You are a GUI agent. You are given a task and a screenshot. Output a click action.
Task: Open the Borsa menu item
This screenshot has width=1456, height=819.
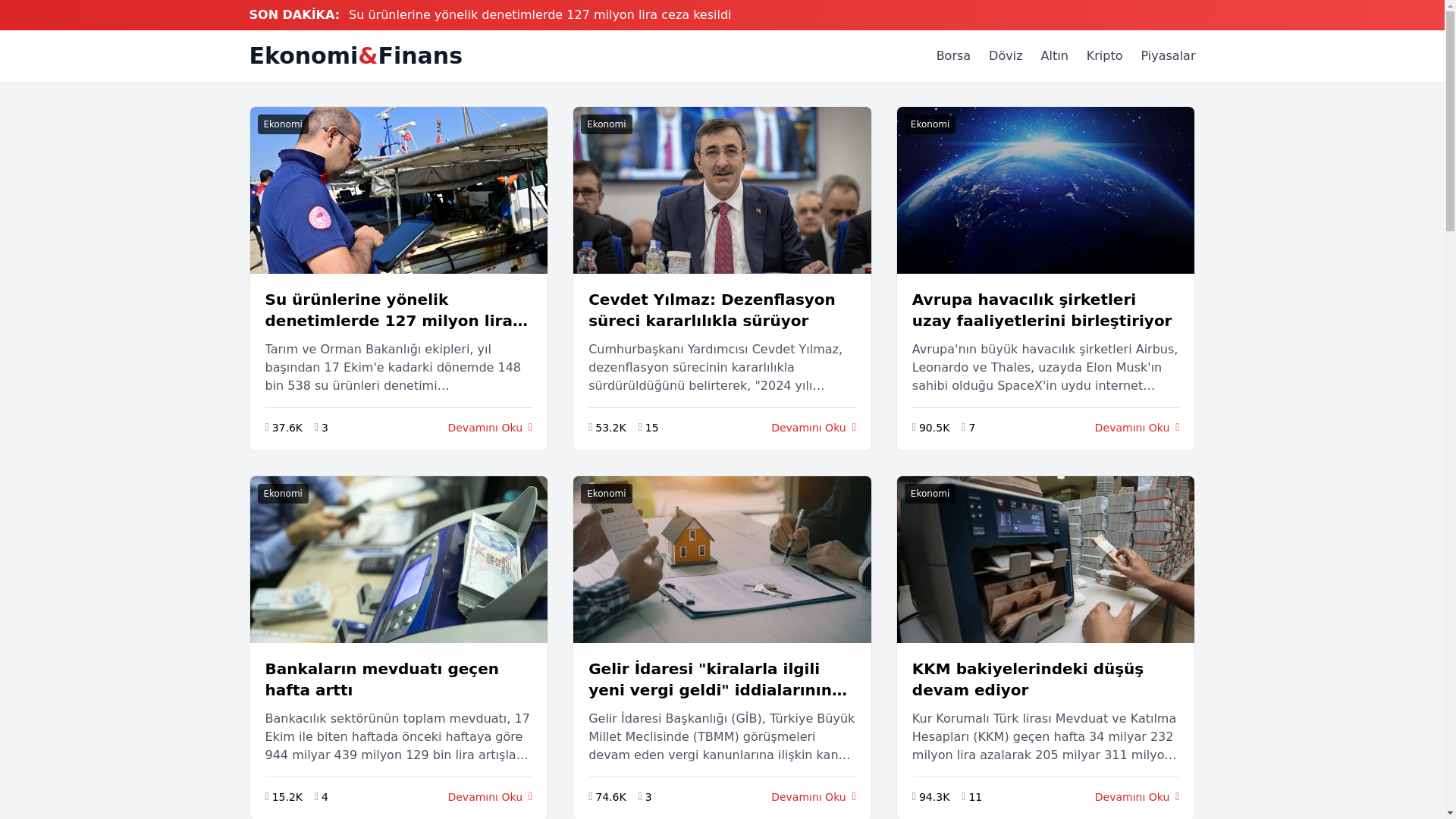point(953,56)
